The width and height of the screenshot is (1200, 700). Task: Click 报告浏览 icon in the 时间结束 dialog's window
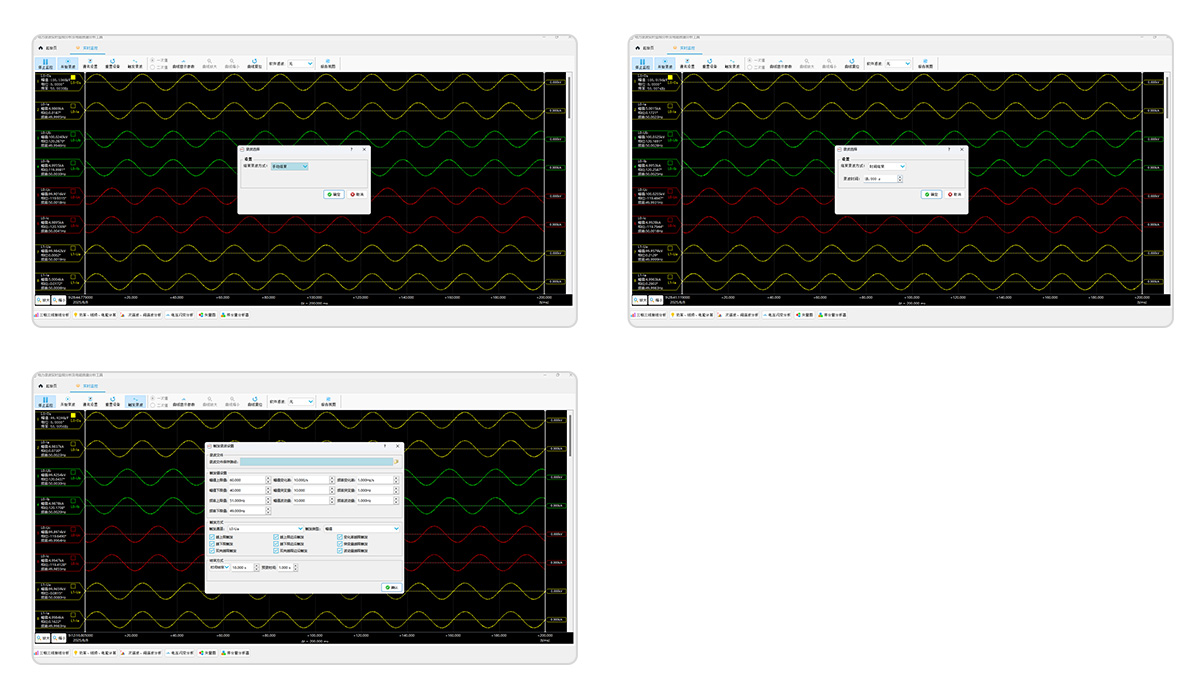pos(924,61)
